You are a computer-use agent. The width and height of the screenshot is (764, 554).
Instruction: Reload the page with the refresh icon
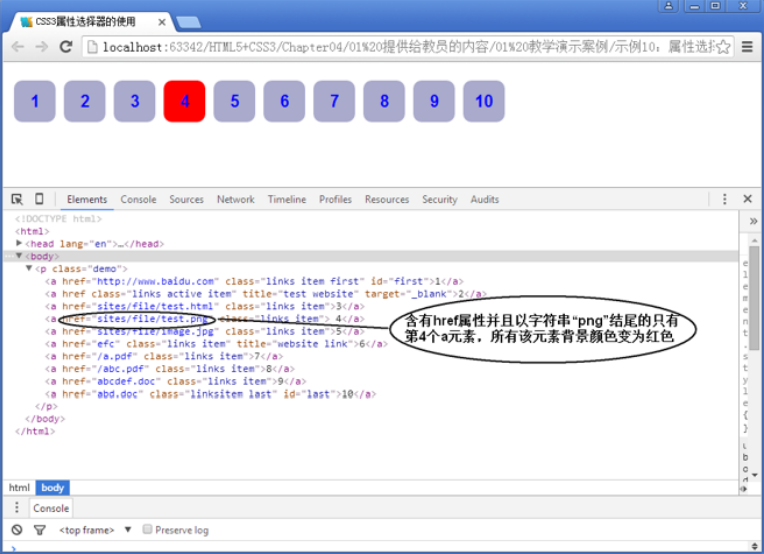(x=66, y=47)
